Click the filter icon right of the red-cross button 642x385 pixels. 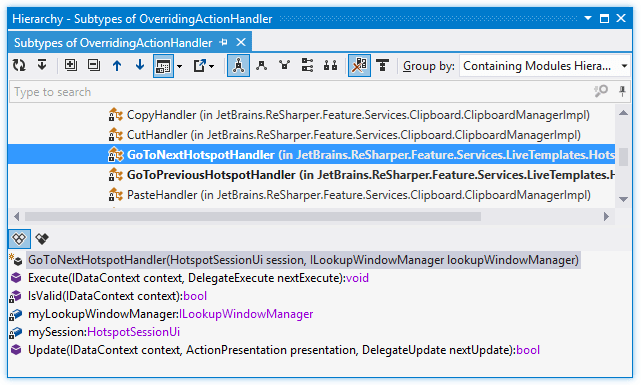(x=382, y=66)
